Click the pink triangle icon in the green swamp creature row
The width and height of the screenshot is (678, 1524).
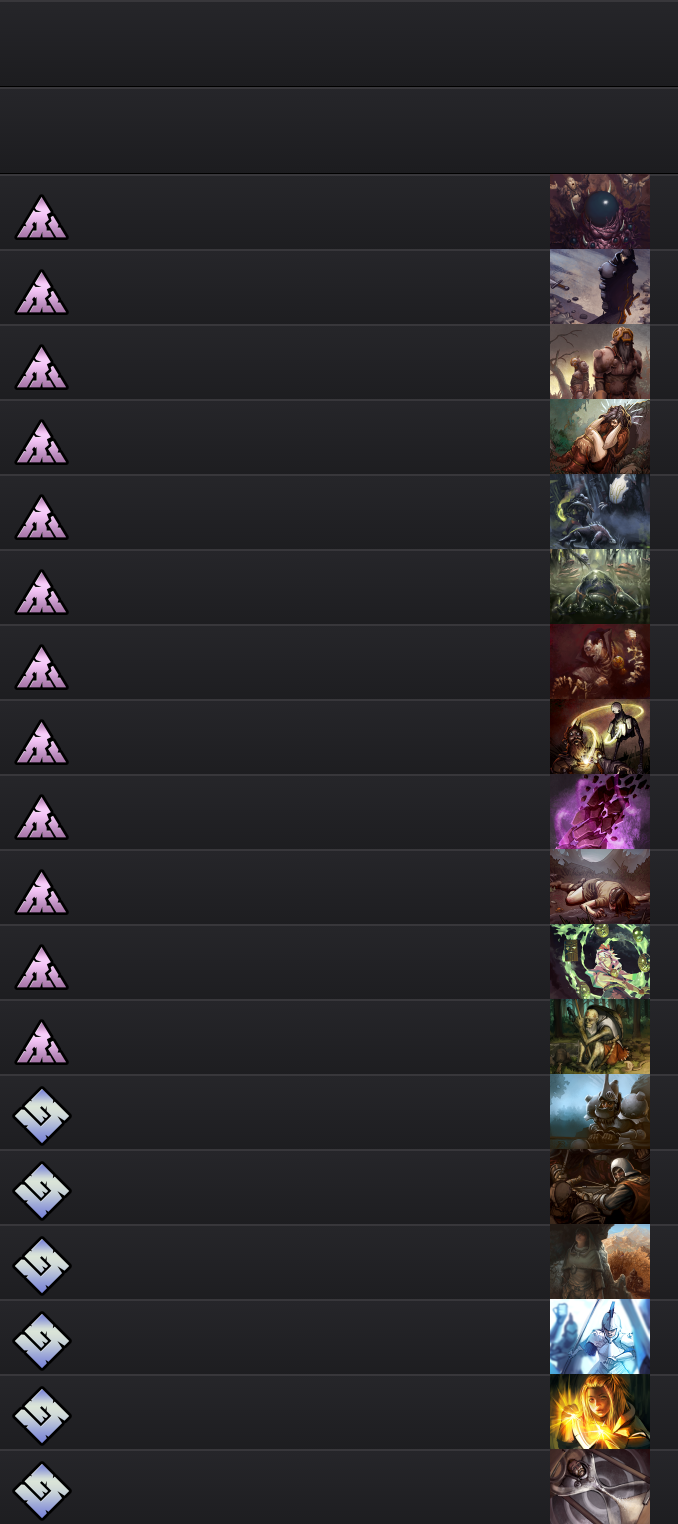41,592
